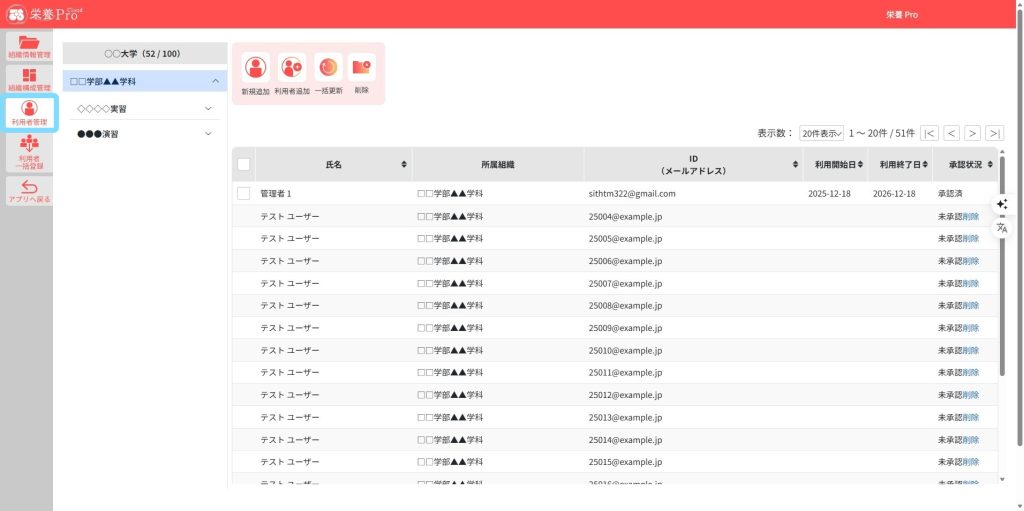Expand the ◇◇◇◇実習 tree item
1024x511 pixels.
tap(208, 108)
